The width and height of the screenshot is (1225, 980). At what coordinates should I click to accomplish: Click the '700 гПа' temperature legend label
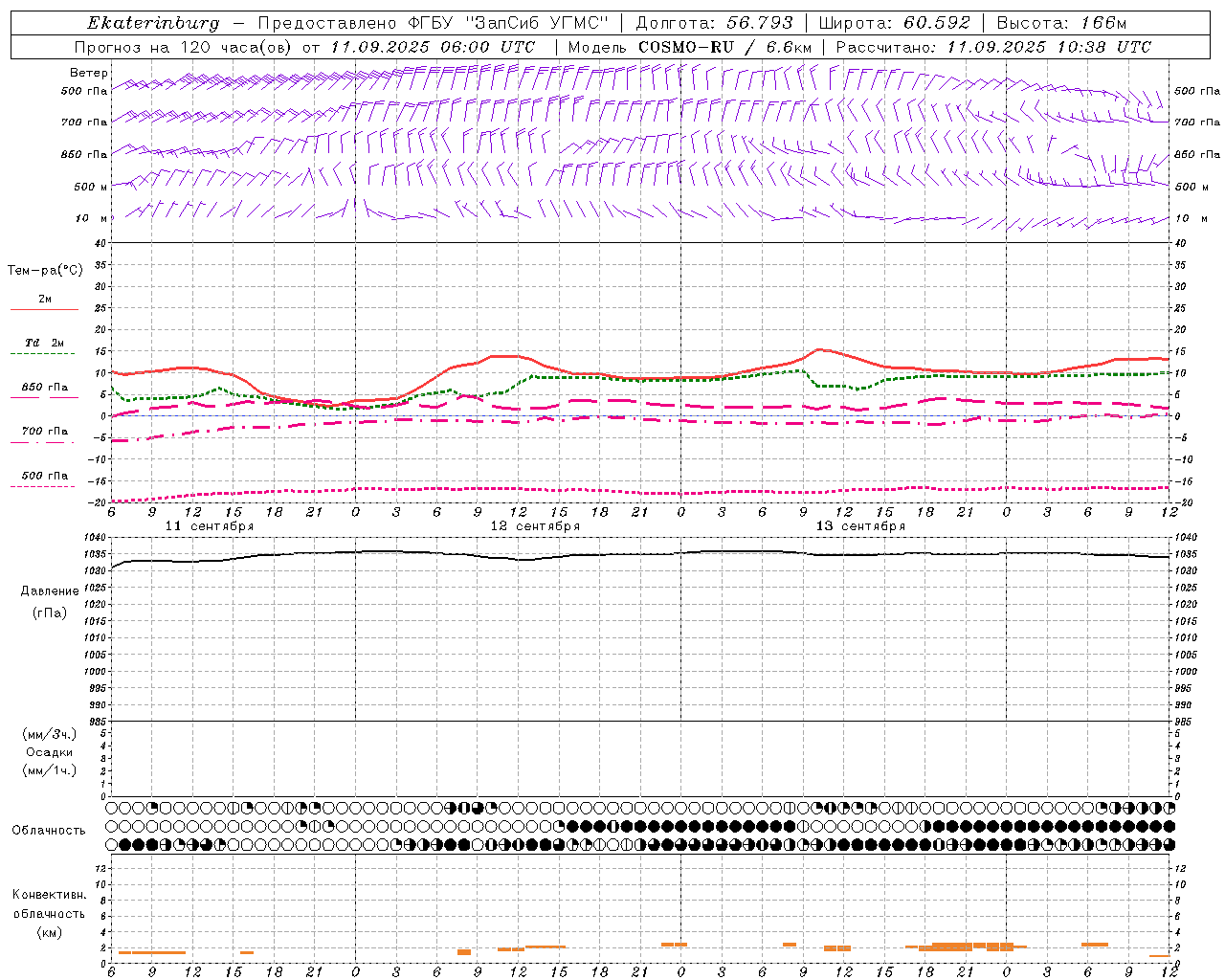[45, 431]
